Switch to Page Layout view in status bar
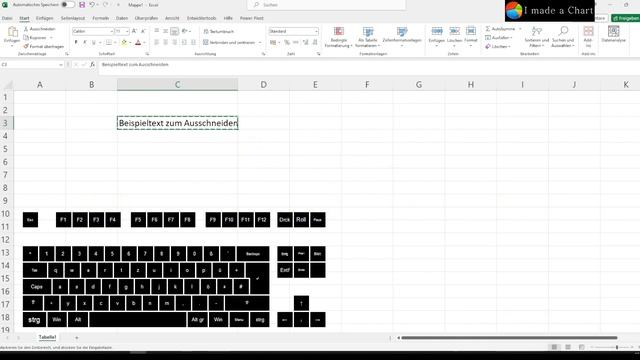 pos(568,347)
